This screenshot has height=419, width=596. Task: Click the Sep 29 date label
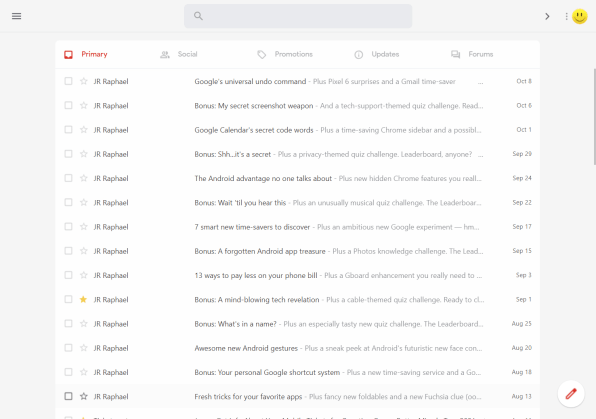tap(522, 154)
